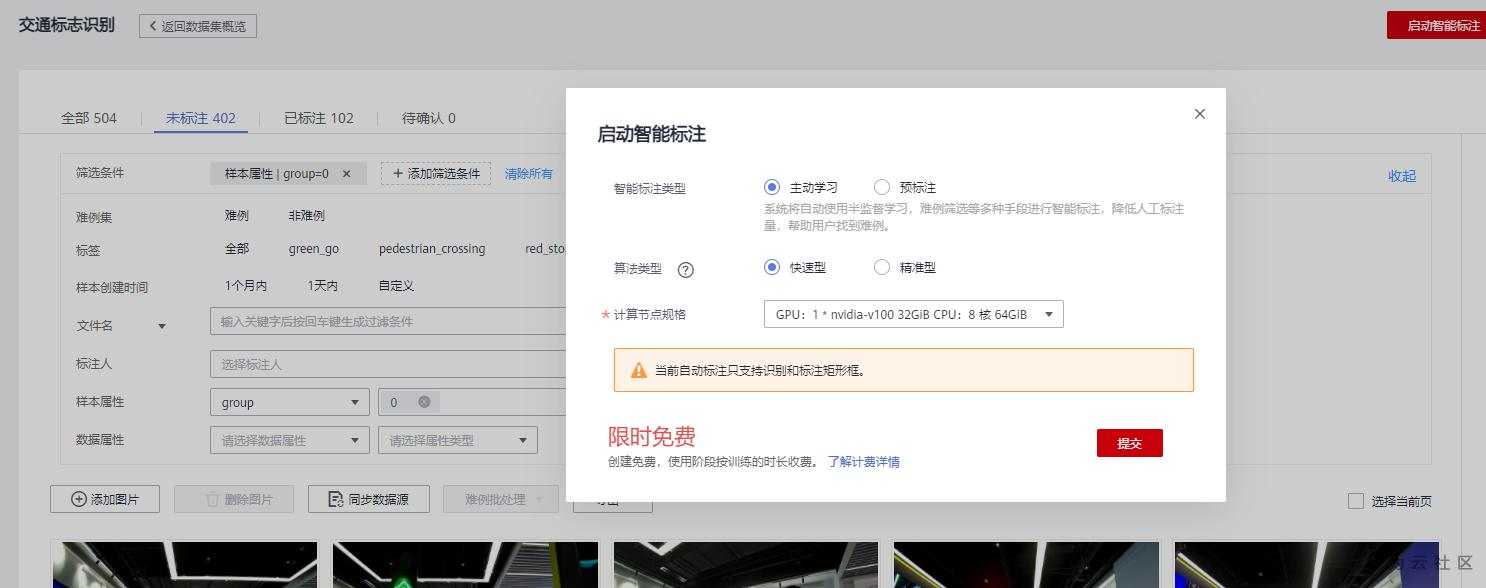Viewport: 1486px width, 588px height.
Task: Open the GPU compute node specification dropdown
Action: 1048,313
